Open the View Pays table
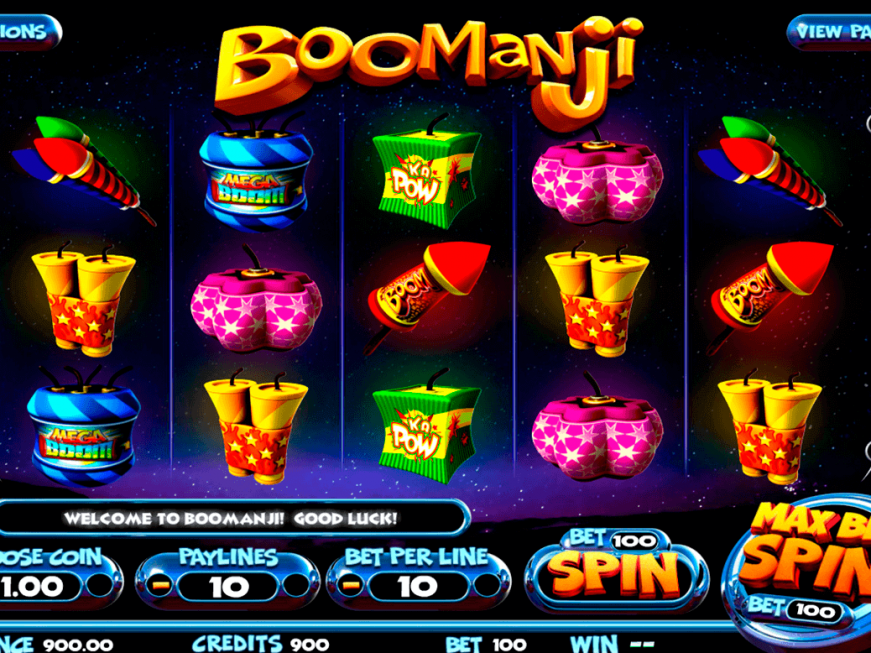The width and height of the screenshot is (871, 653). click(x=829, y=32)
